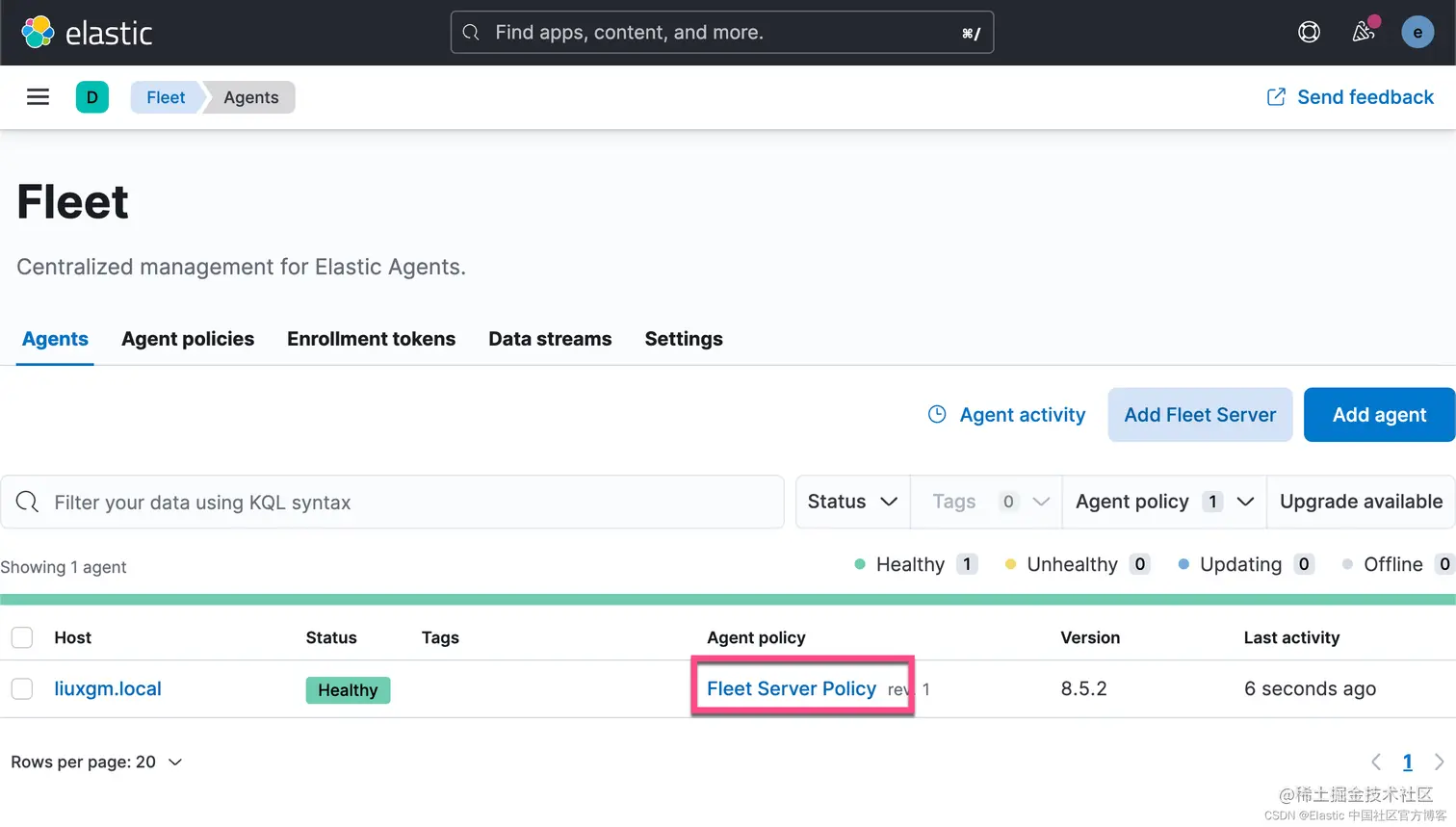Open the Enrollment tokens tab
Image resolution: width=1456 pixels, height=827 pixels.
point(371,339)
